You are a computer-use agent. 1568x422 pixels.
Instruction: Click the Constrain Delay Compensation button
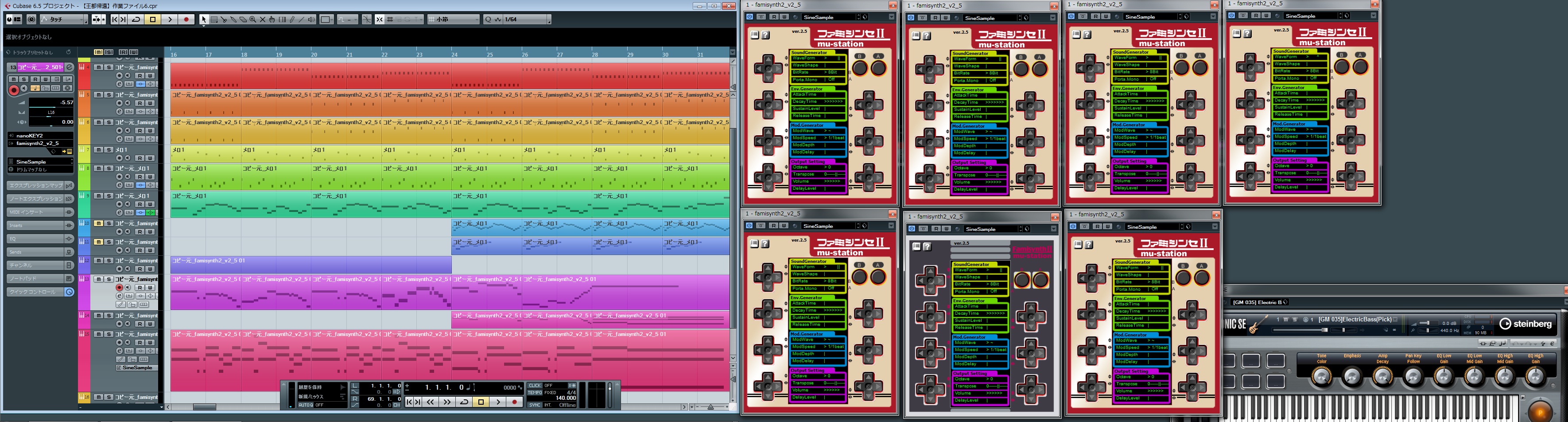click(x=31, y=20)
